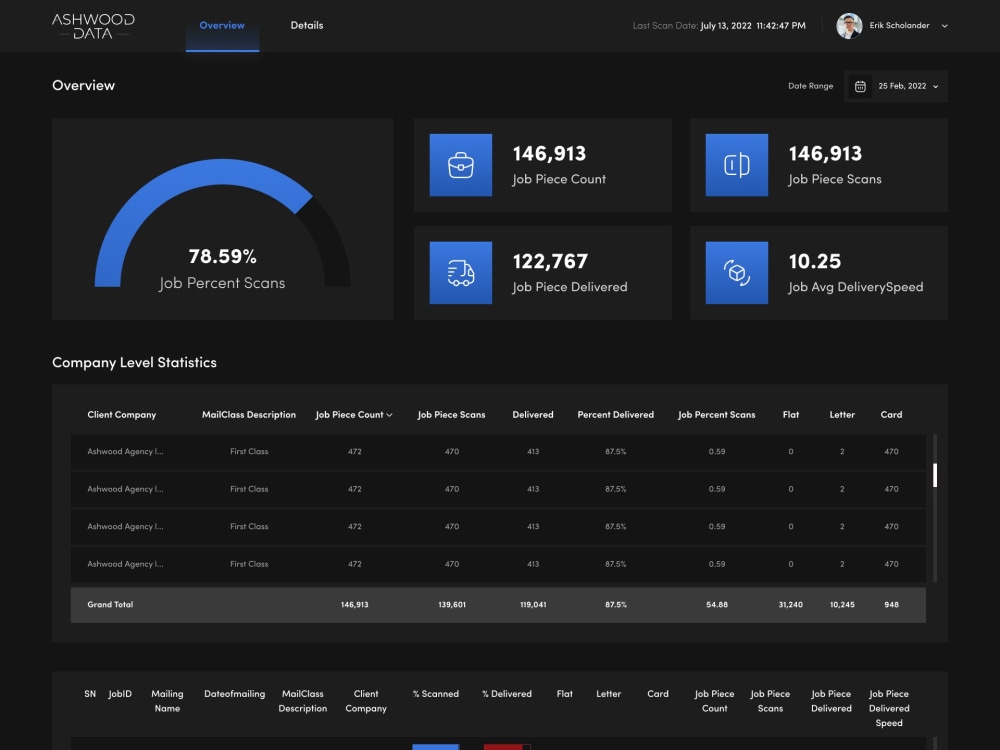Click the briefcase icon for Job Piece Count
This screenshot has height=750, width=1000.
click(x=460, y=165)
